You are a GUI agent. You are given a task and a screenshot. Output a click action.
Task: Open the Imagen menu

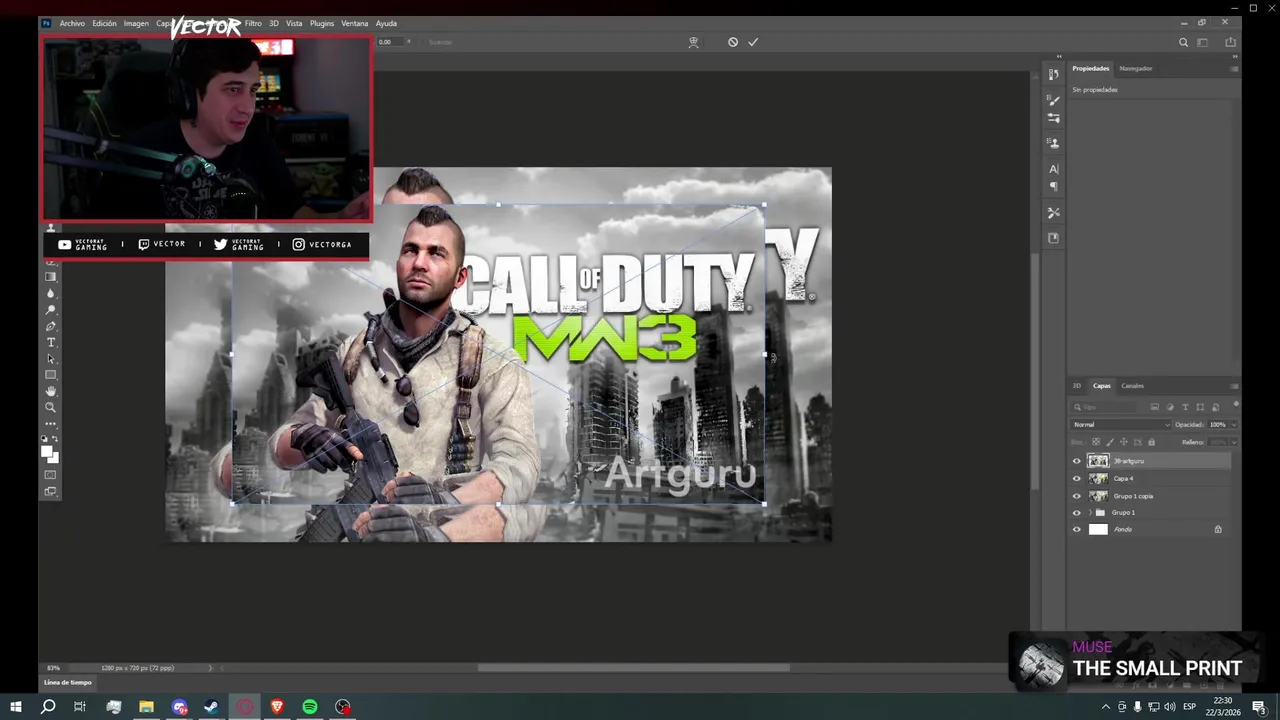point(136,23)
